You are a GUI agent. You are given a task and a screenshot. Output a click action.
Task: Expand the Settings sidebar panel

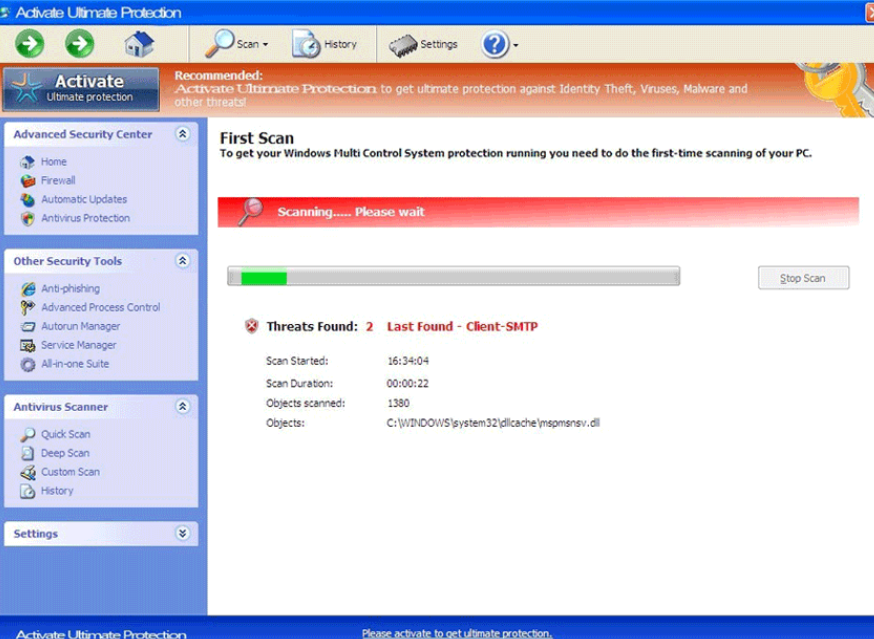pos(182,534)
